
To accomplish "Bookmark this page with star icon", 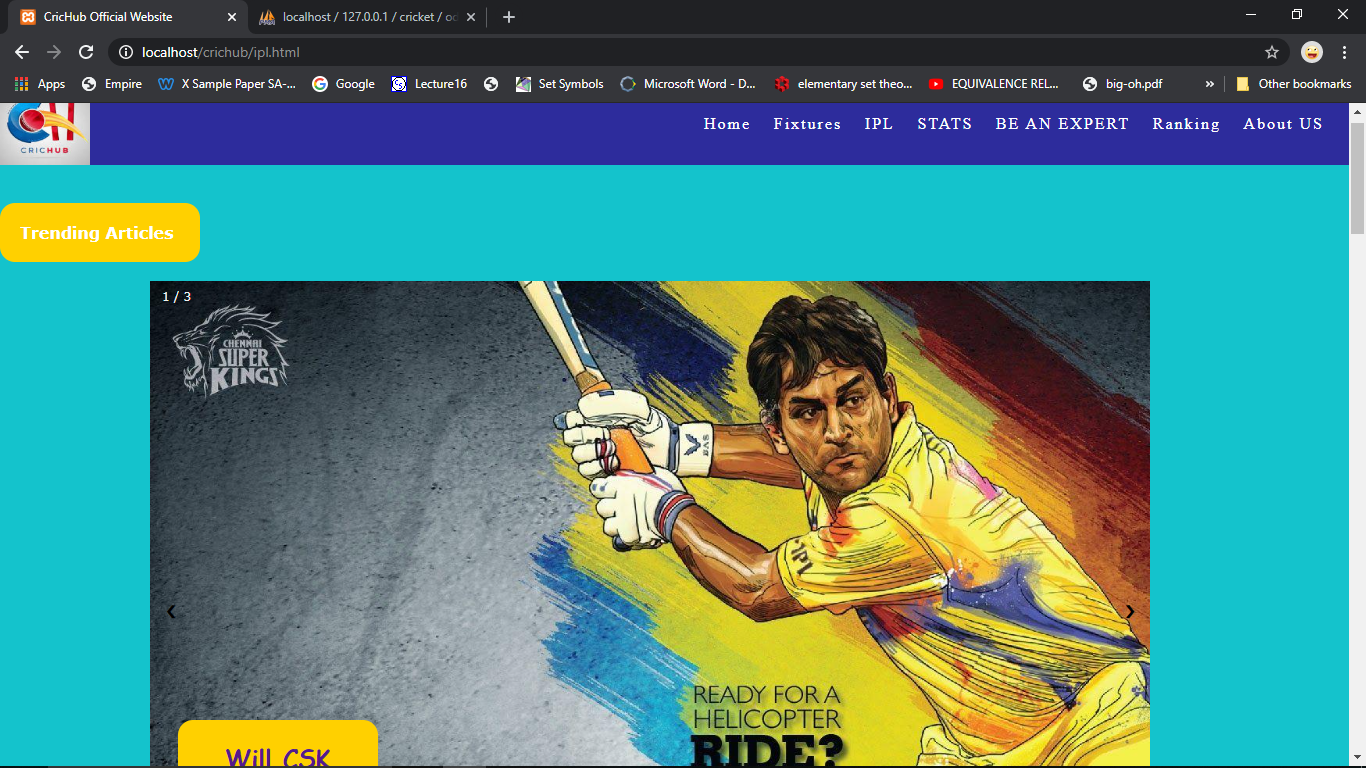I will pyautogui.click(x=1272, y=52).
